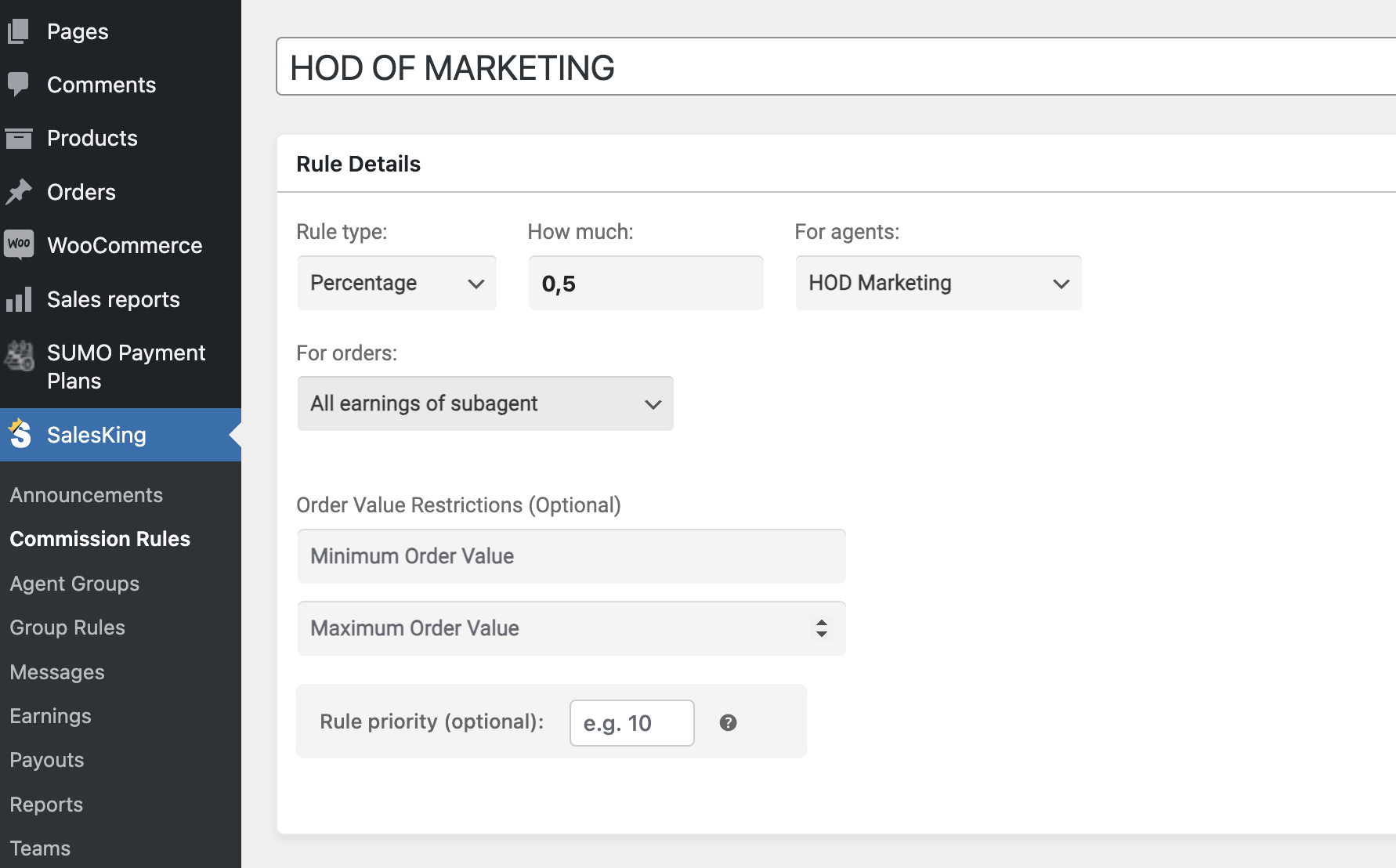1396x868 pixels.
Task: Go to Group Rules submenu
Action: tap(67, 627)
